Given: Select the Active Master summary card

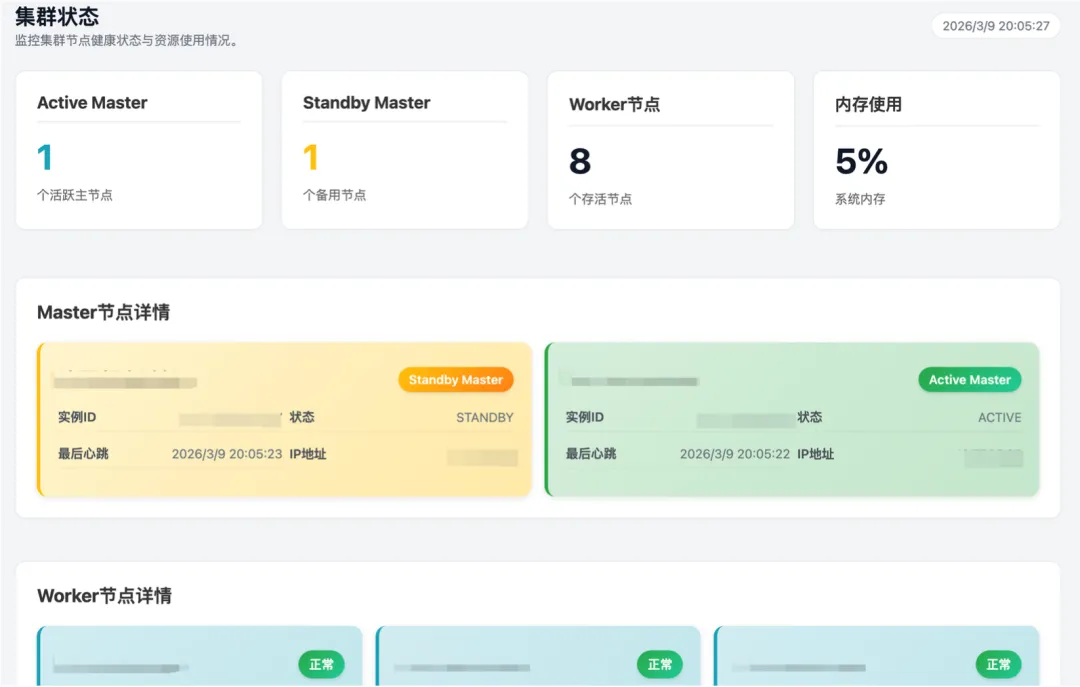Looking at the screenshot, I should click(x=139, y=150).
